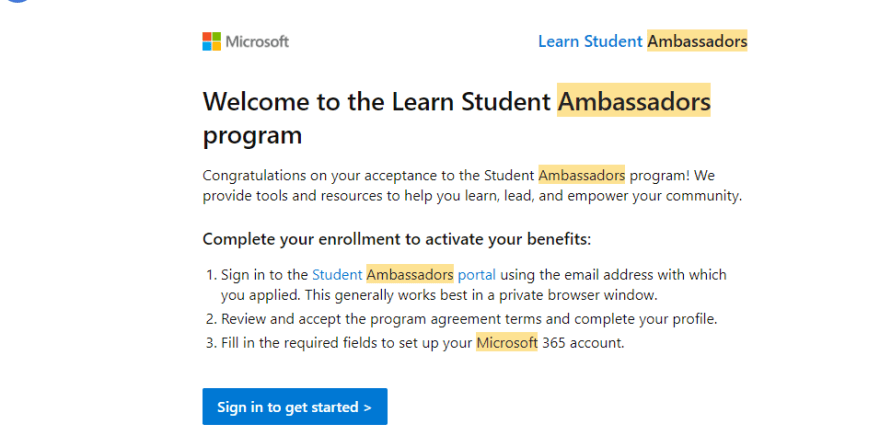The width and height of the screenshot is (880, 447).
Task: Open the Learn Student Ambassadors header link
Action: pyautogui.click(x=643, y=41)
